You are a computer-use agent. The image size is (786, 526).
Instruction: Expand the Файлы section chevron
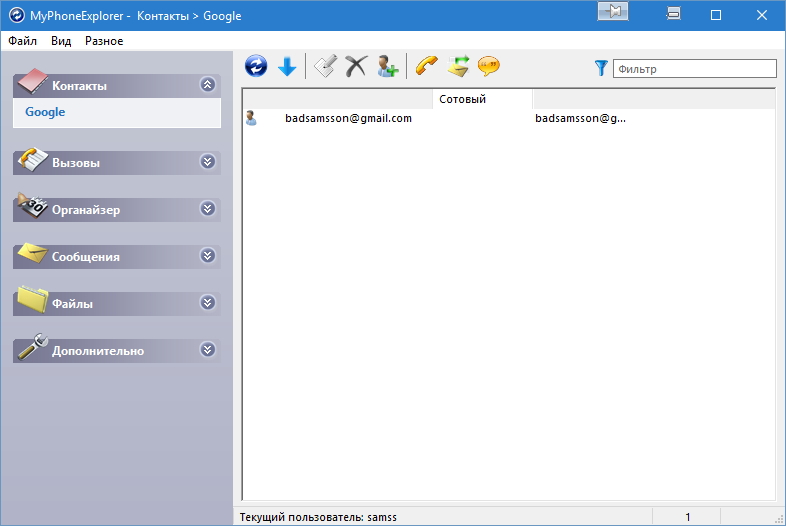point(208,302)
